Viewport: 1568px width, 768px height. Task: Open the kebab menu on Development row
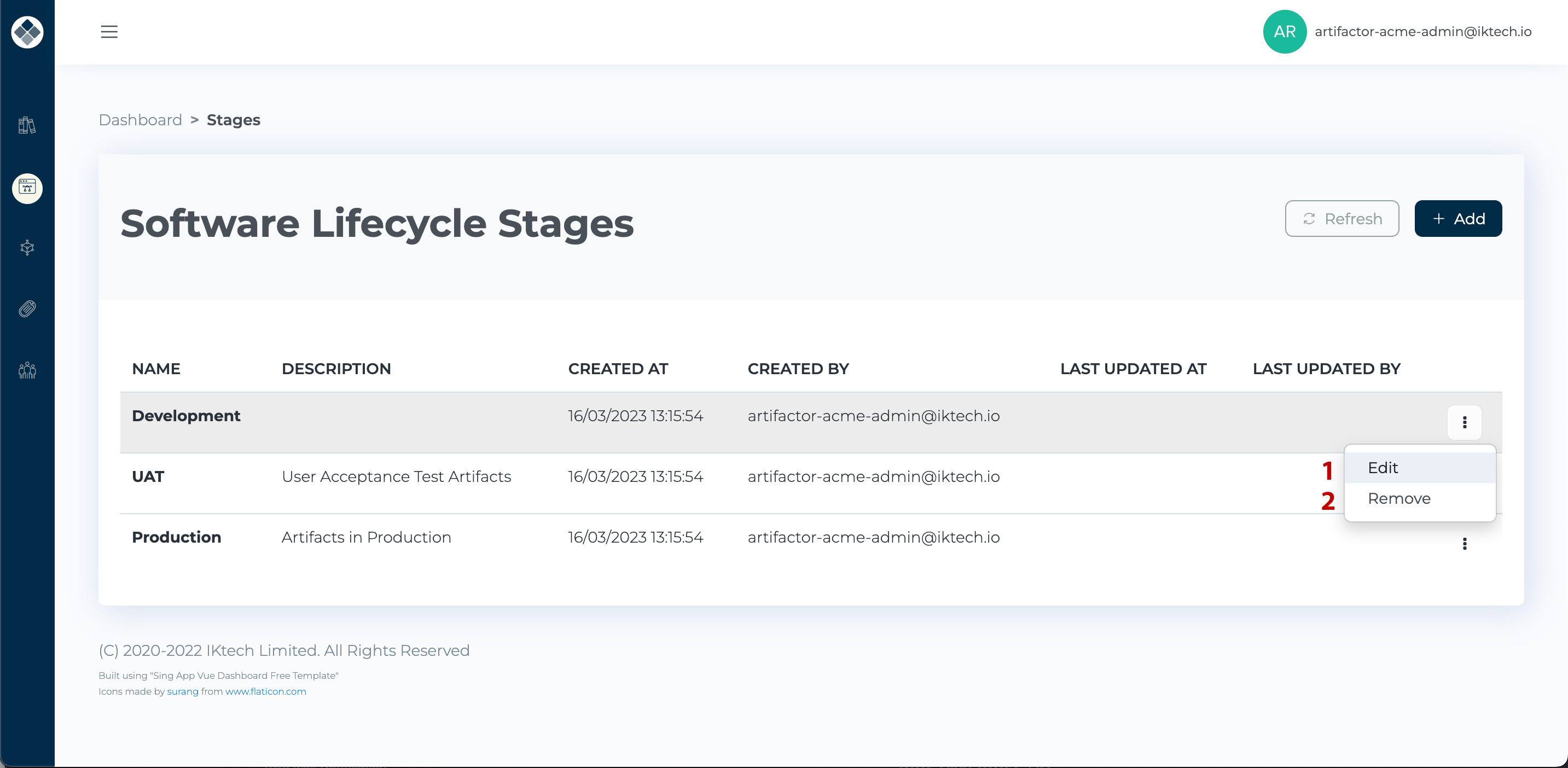pyautogui.click(x=1465, y=422)
